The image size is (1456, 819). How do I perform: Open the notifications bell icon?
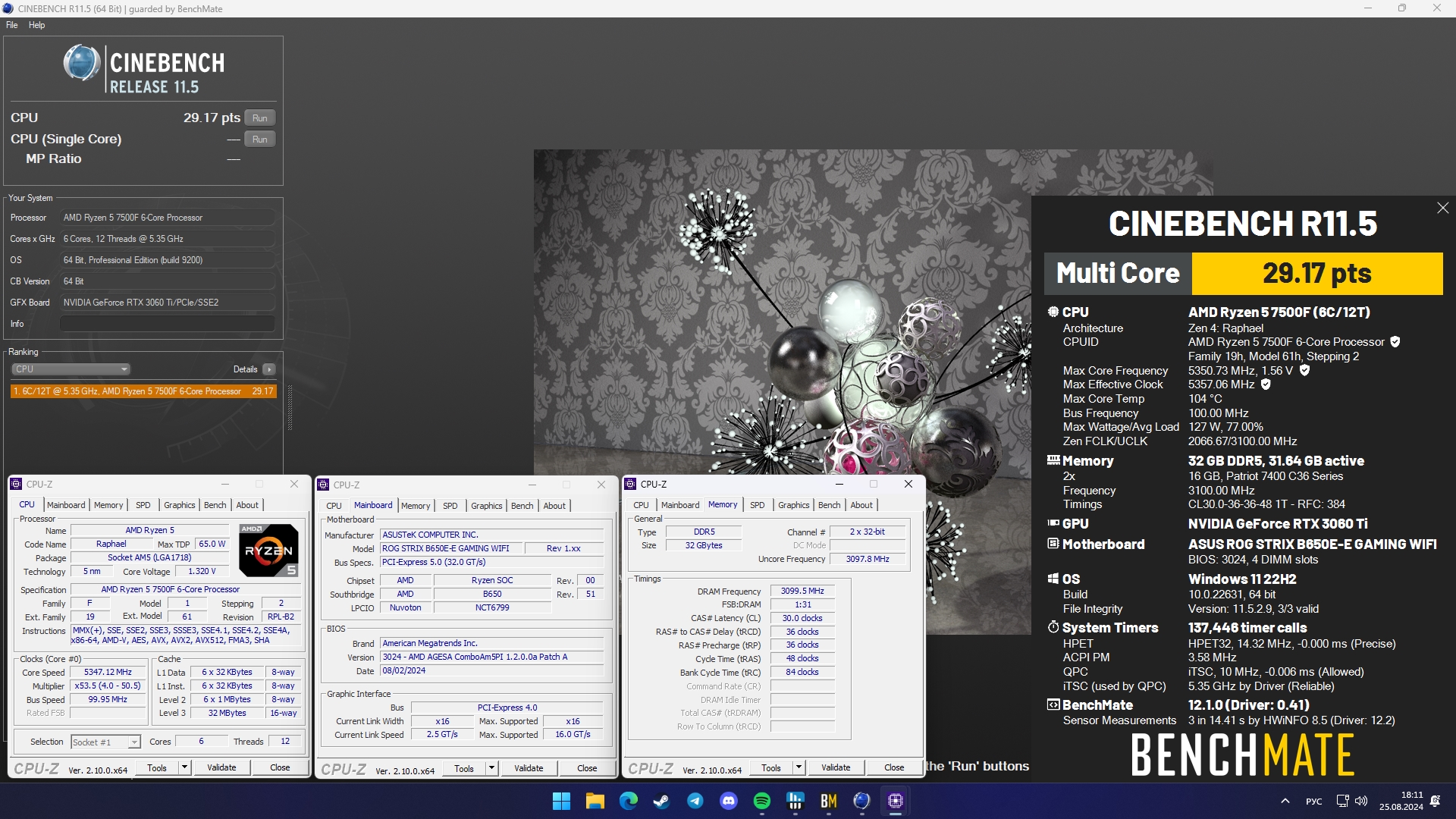coord(1436,801)
